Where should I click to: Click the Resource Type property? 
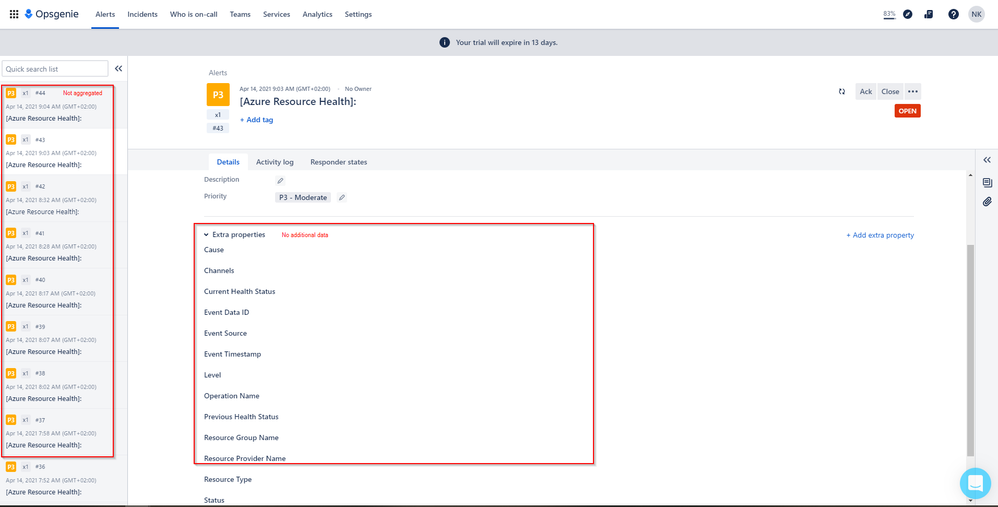click(x=228, y=480)
